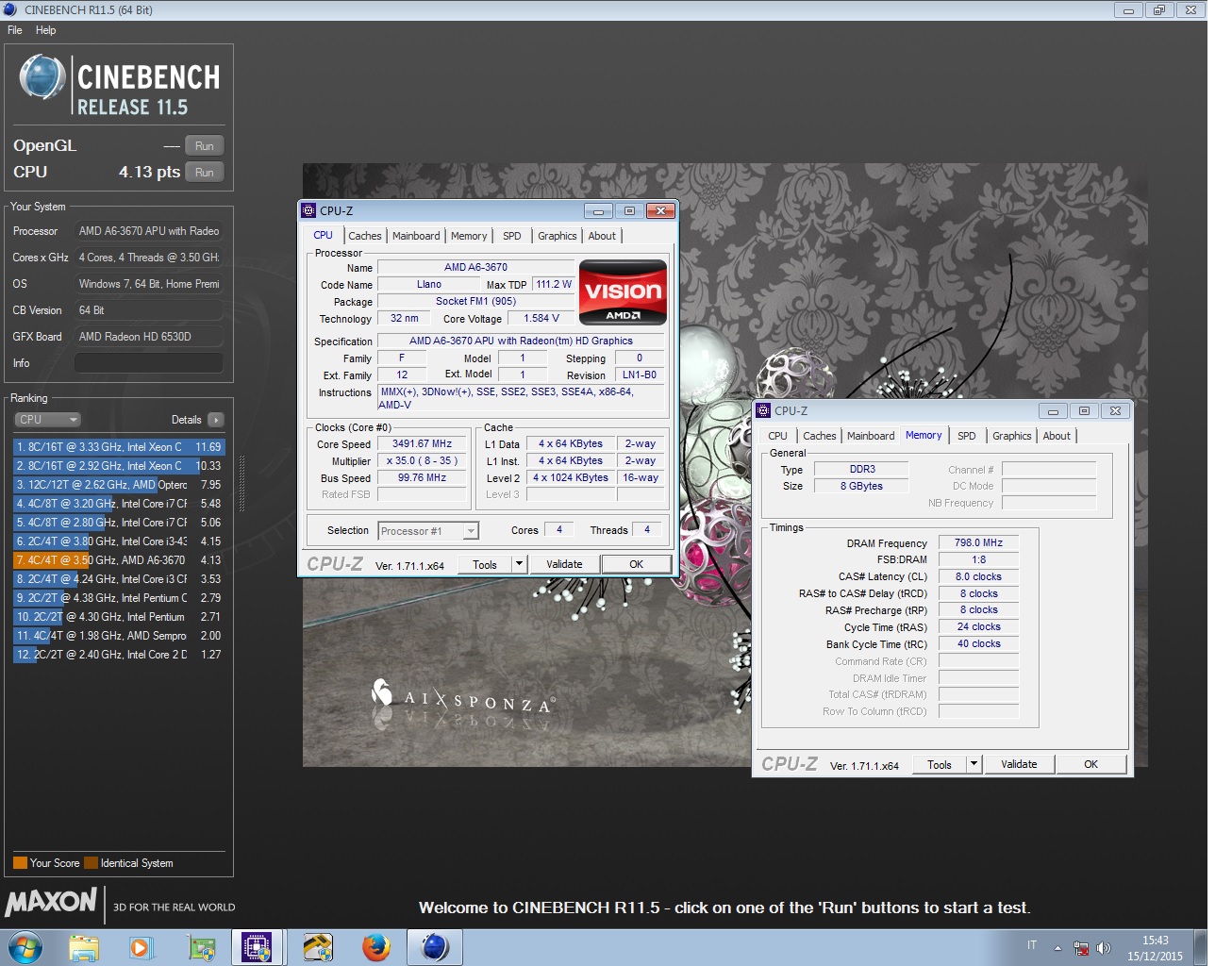Open About tab in front CPU-Z window
The image size is (1232, 966).
click(602, 236)
